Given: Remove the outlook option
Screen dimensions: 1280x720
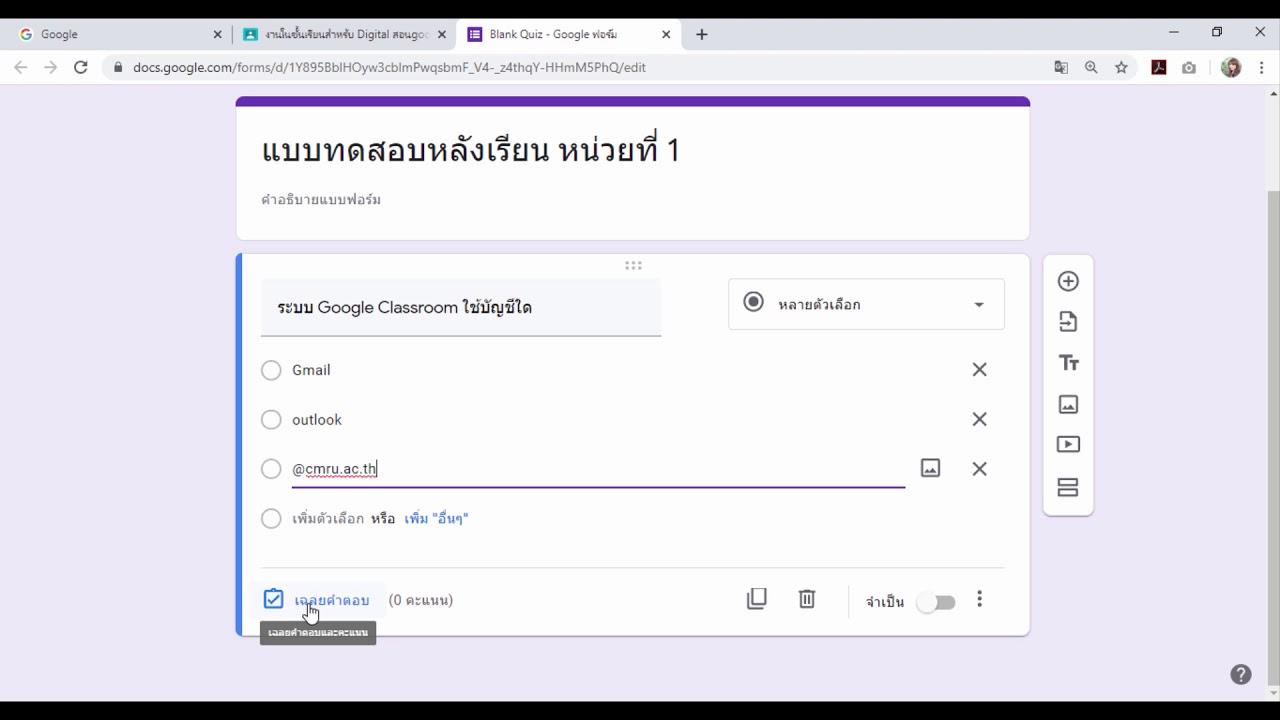Looking at the screenshot, I should (x=979, y=420).
